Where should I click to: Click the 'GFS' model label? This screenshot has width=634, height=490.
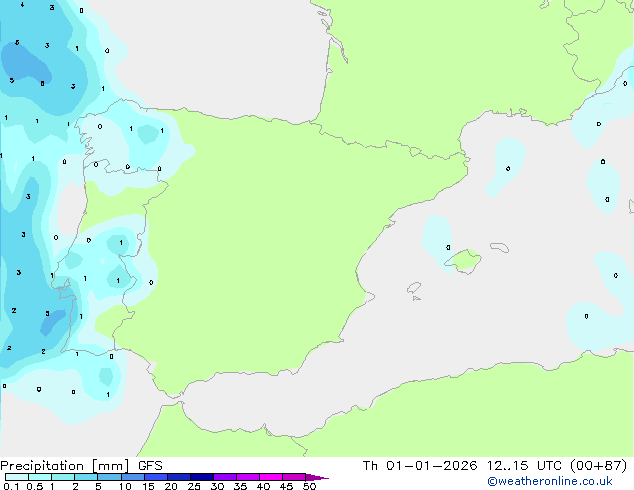click(x=150, y=466)
